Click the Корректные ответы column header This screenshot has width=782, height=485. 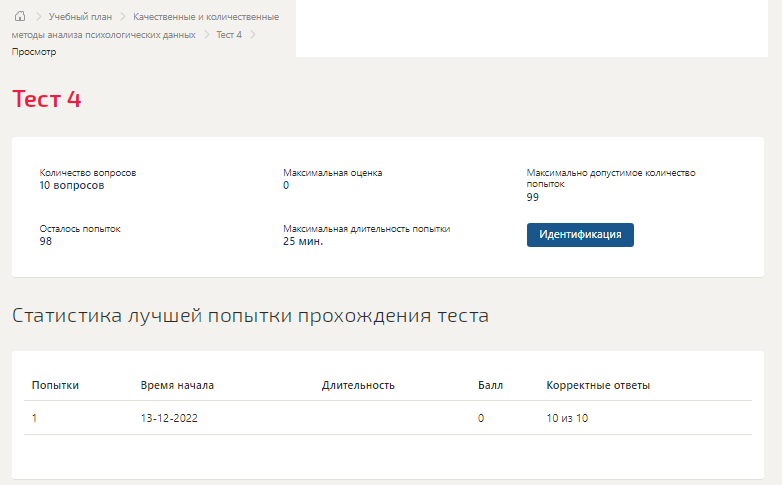click(598, 385)
